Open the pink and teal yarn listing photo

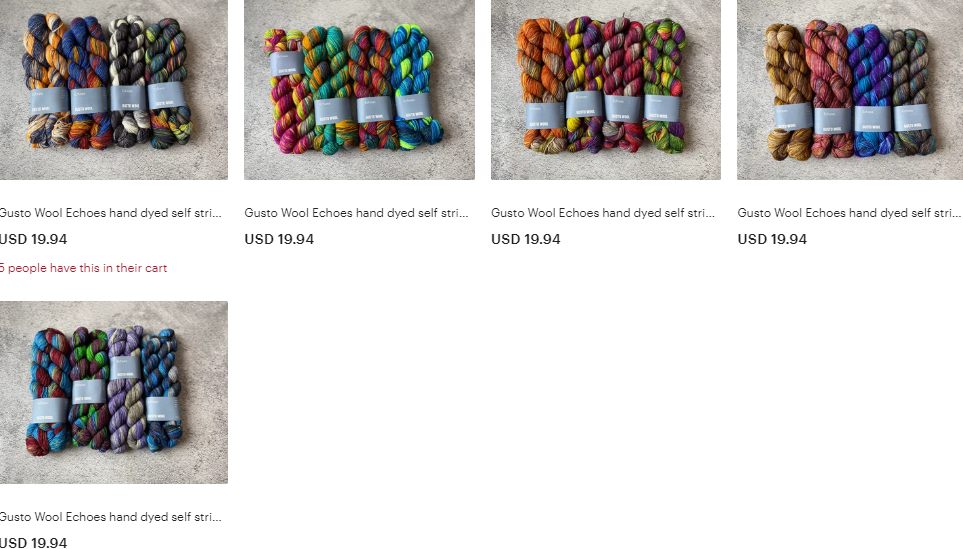pos(359,90)
